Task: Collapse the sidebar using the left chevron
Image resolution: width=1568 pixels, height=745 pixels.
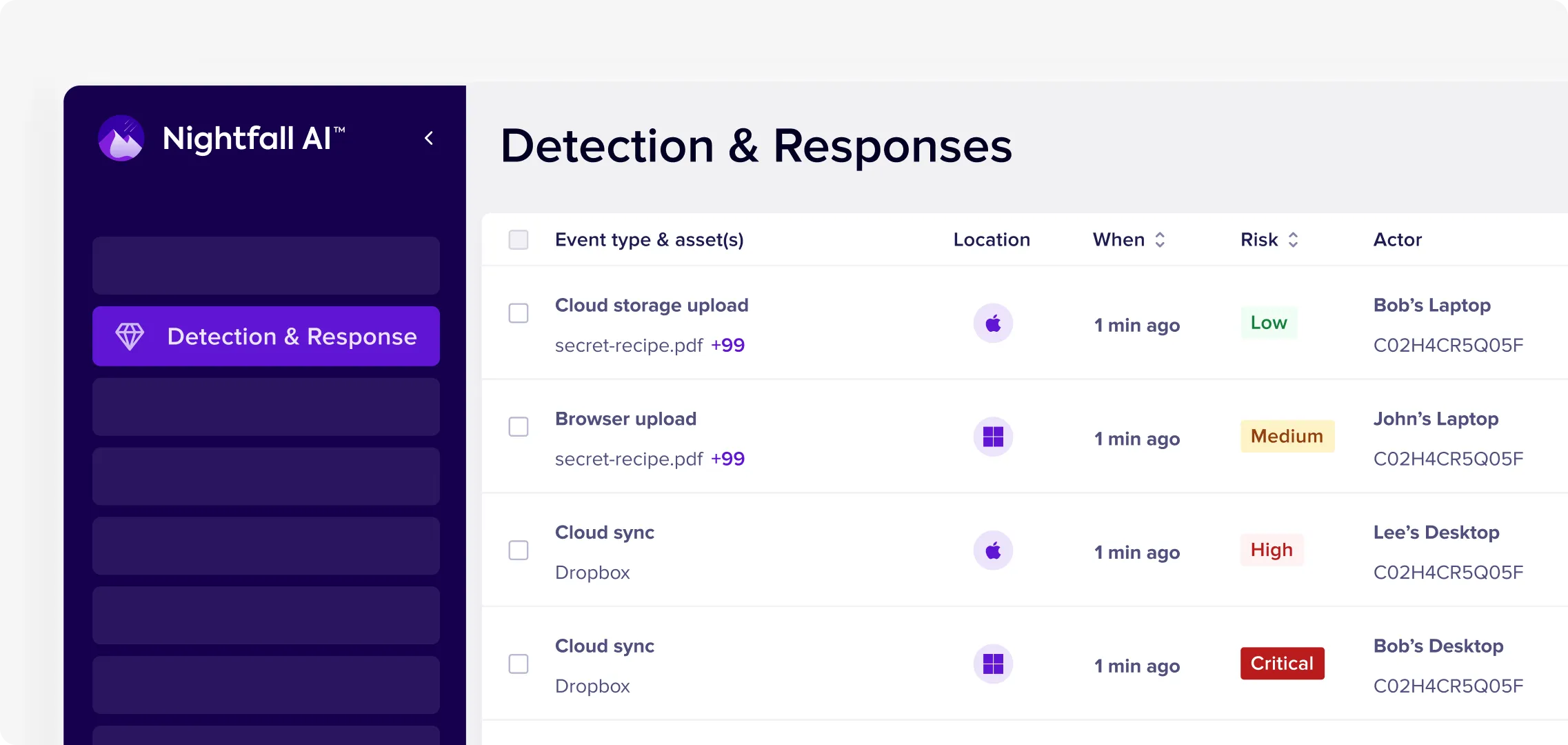Action: [429, 138]
